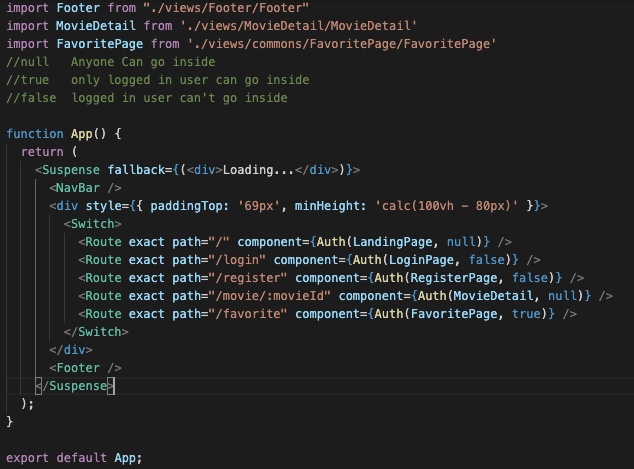Place cursor on comment '//null Anyone Can go inside'

111,62
